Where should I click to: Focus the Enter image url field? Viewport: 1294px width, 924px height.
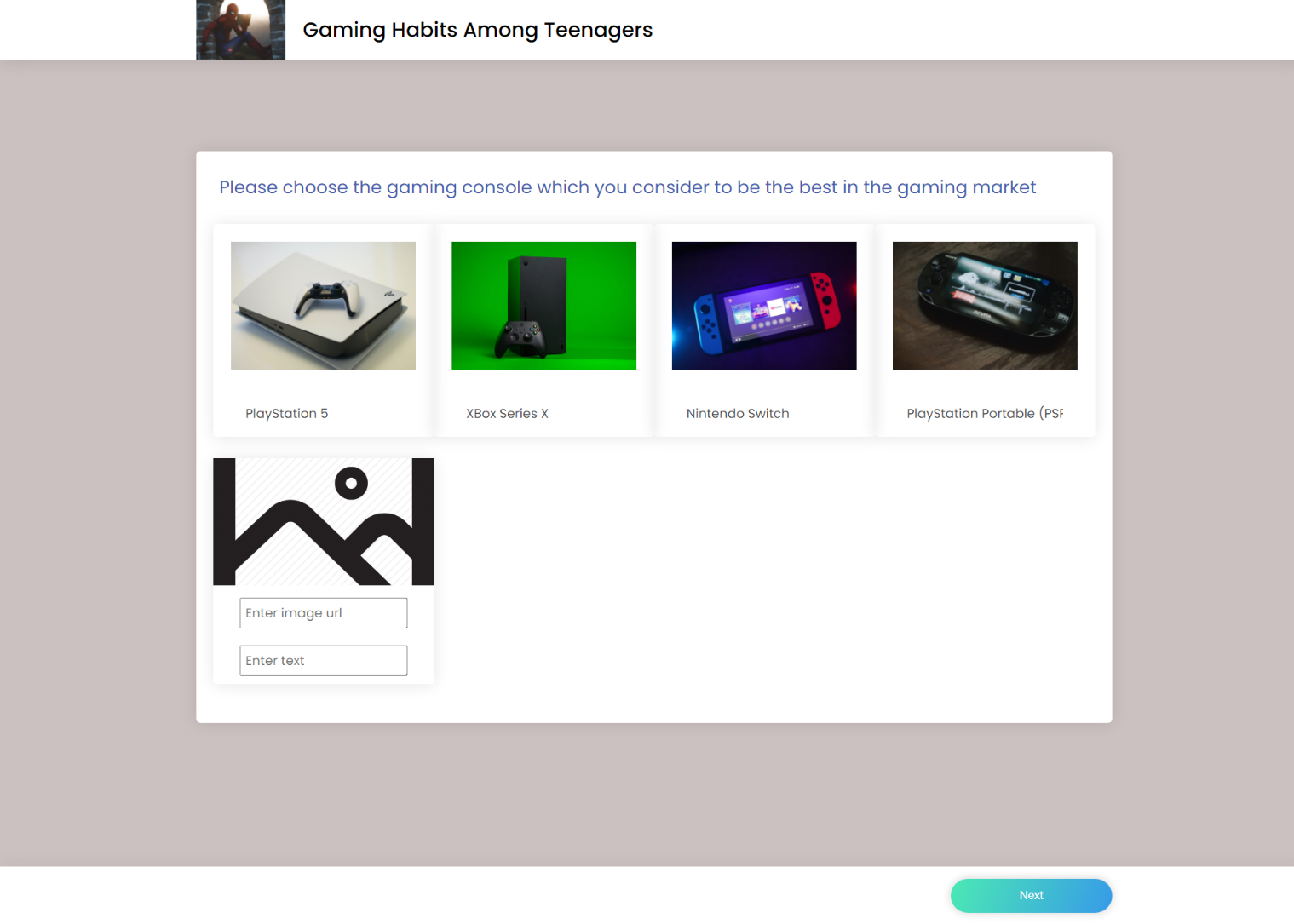(324, 613)
